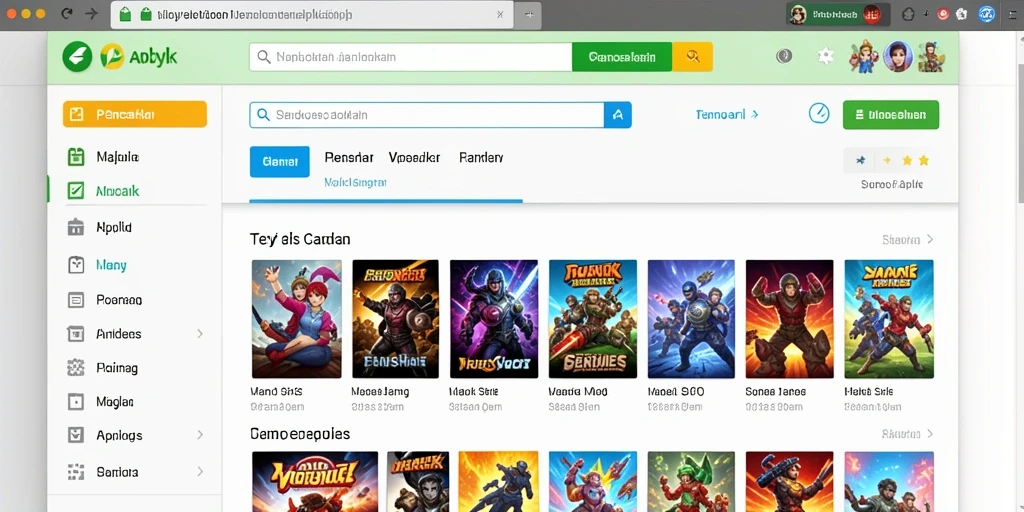Open the Maick Srile game thumbnail
This screenshot has width=1024, height=512.
[889, 319]
